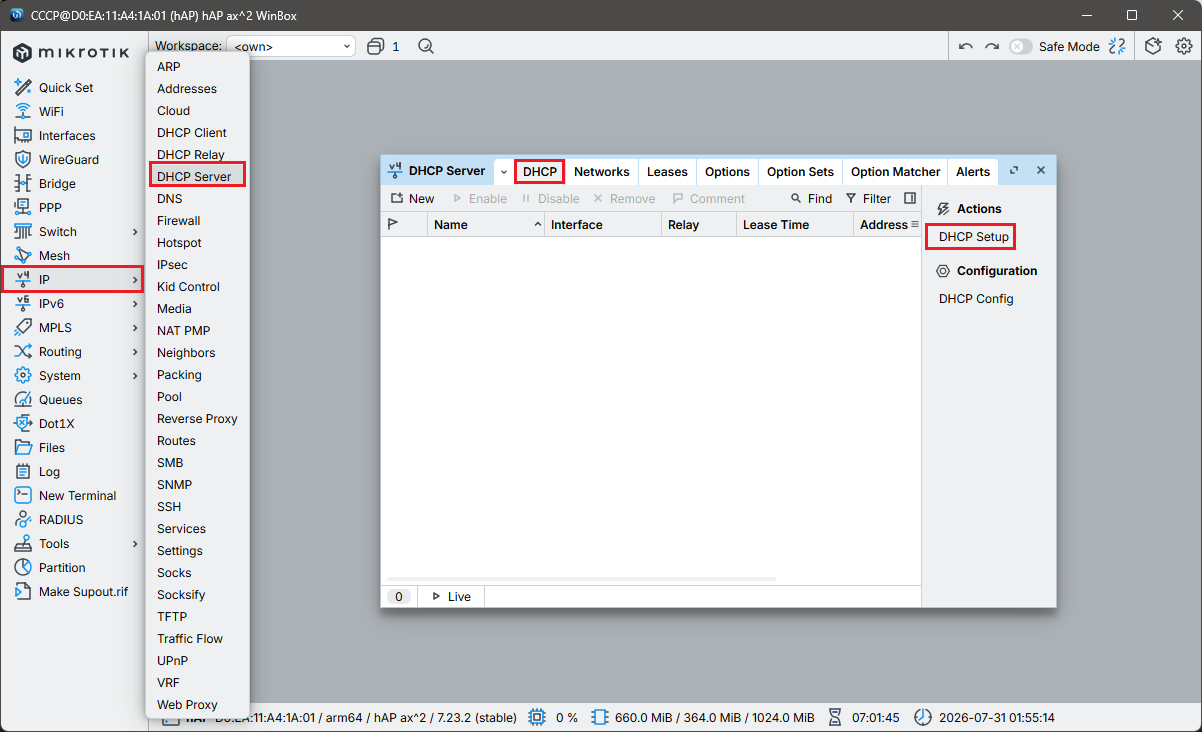The width and height of the screenshot is (1202, 732).
Task: Open the RADIUS menu
Action: [x=61, y=520]
